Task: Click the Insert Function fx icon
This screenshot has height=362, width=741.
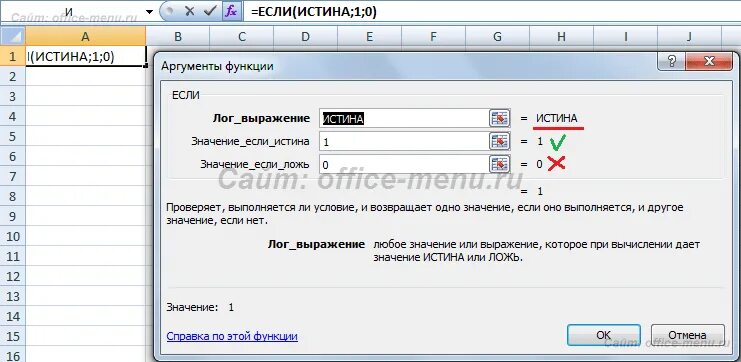Action: pos(231,11)
